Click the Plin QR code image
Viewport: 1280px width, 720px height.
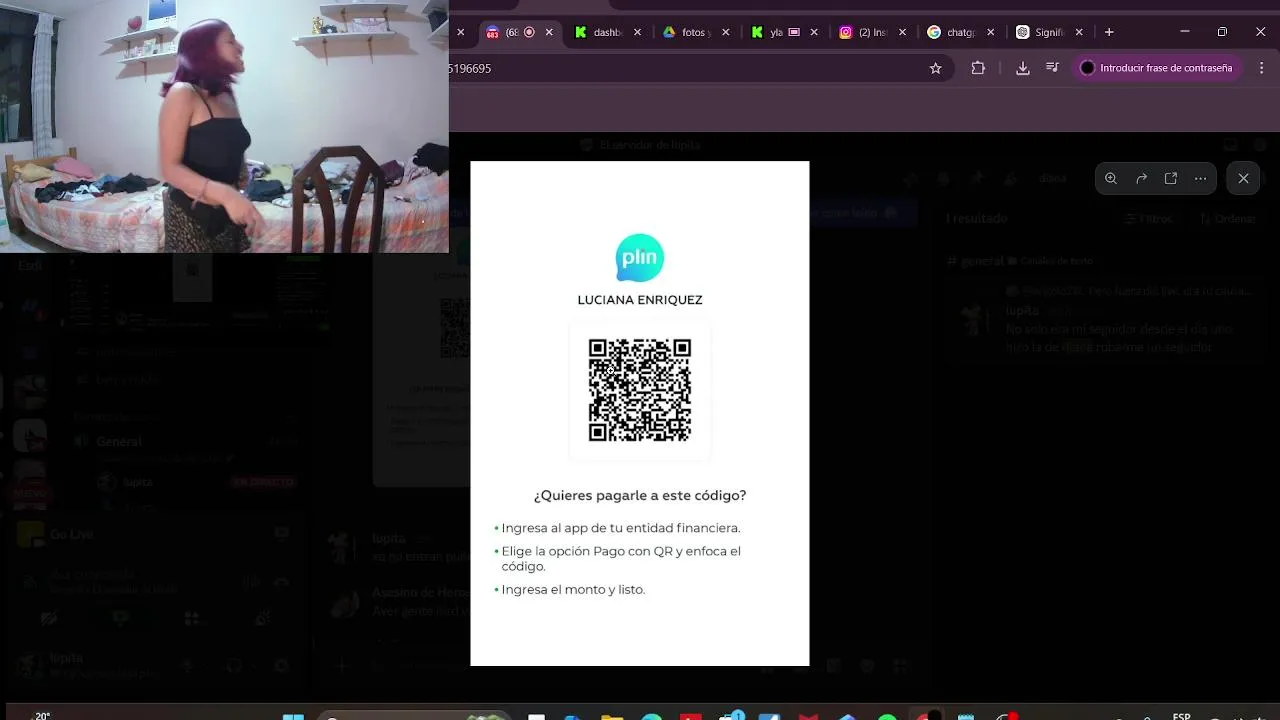click(640, 390)
